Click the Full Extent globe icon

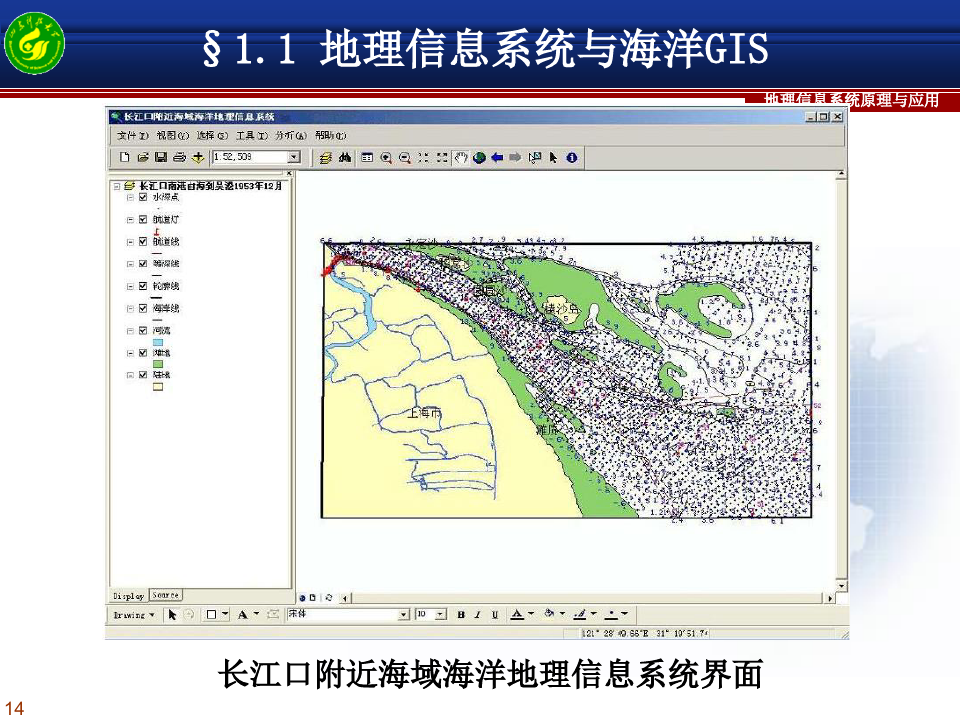(479, 157)
